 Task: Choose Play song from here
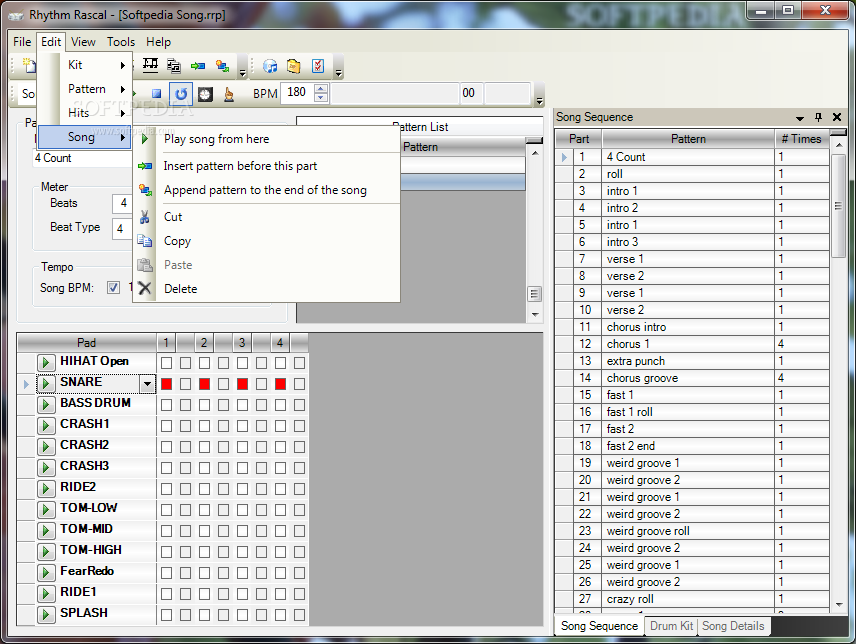click(266, 139)
